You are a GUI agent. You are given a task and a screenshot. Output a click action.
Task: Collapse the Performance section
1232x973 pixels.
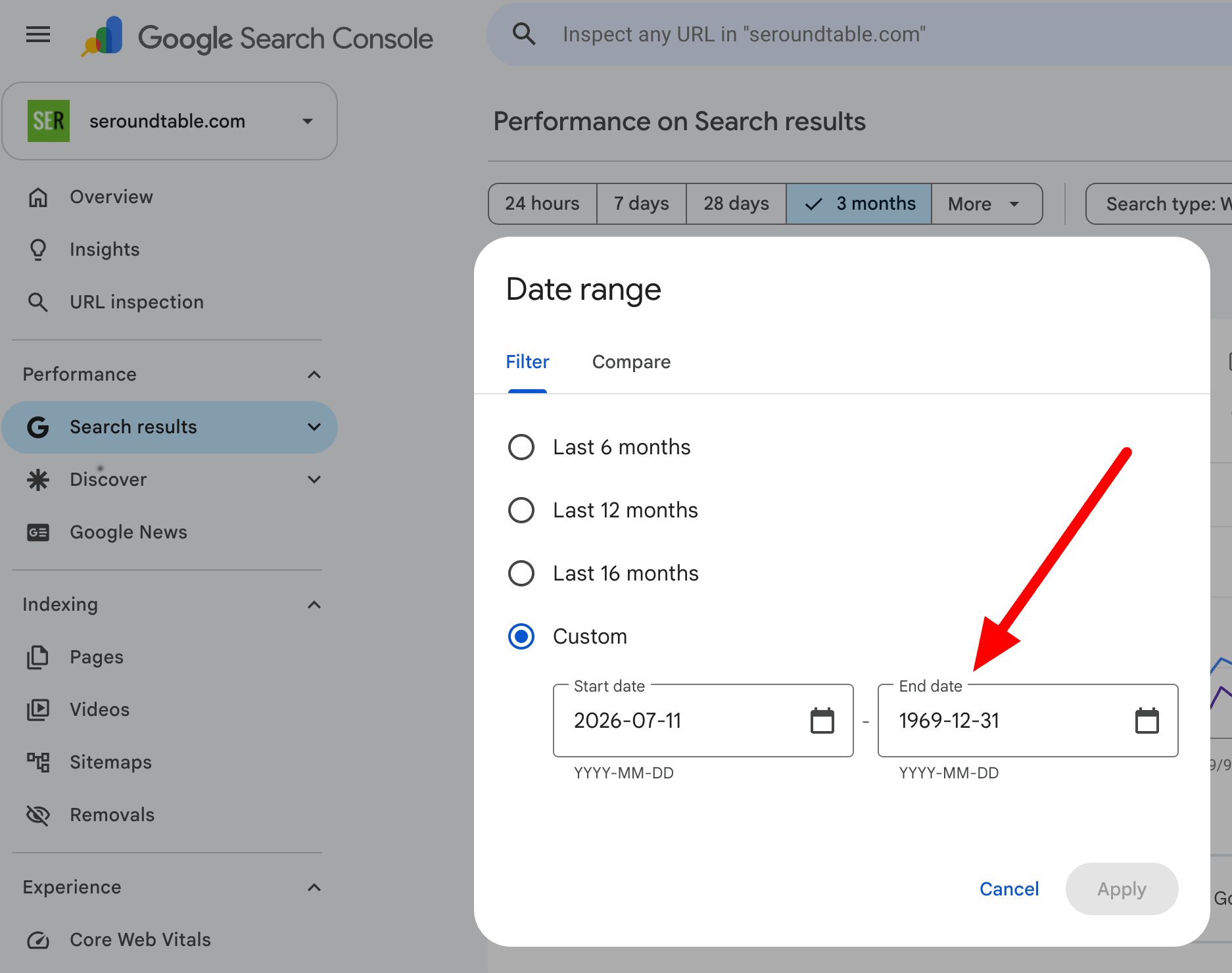tap(314, 375)
